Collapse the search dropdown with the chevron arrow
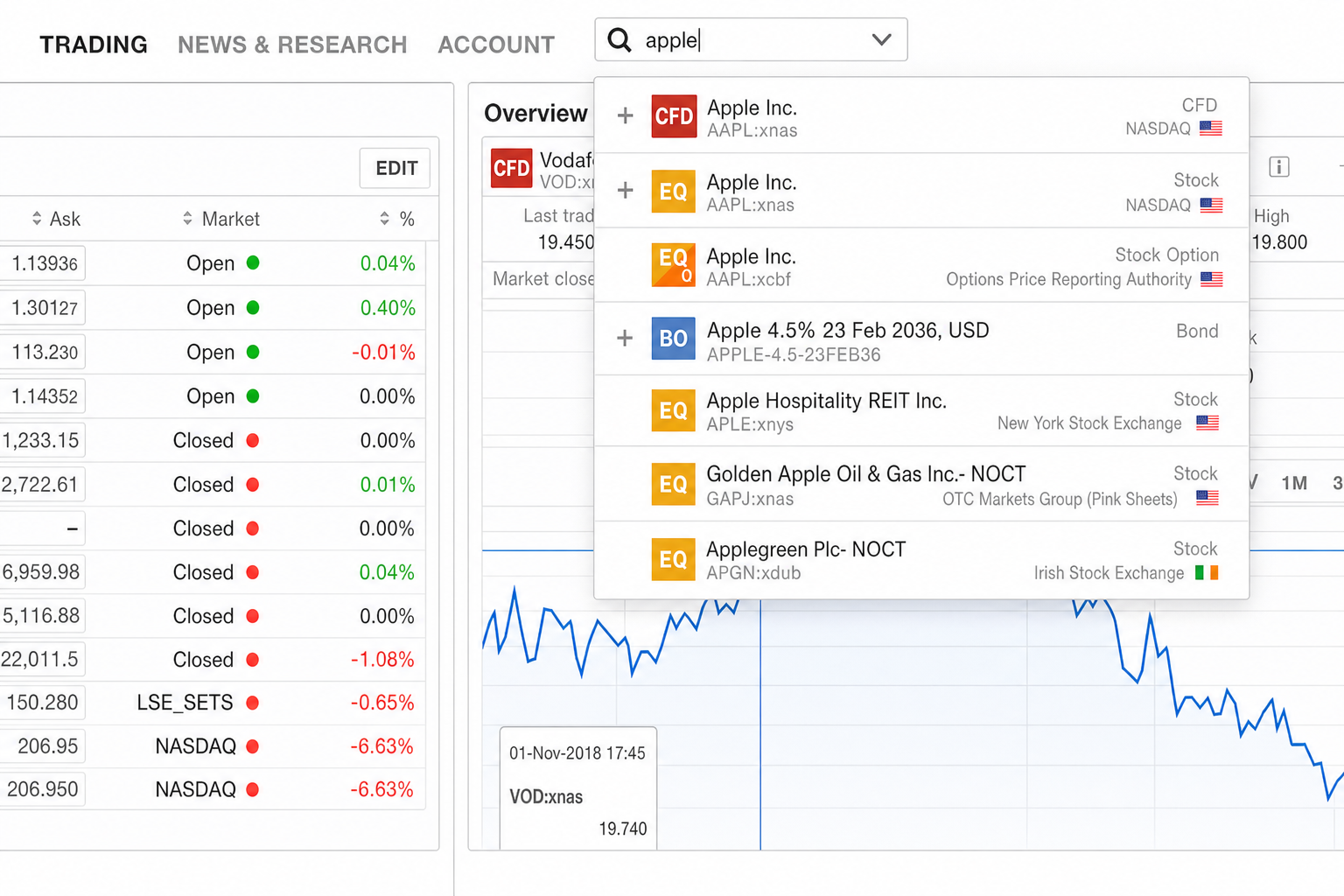The image size is (1344, 896). point(882,40)
